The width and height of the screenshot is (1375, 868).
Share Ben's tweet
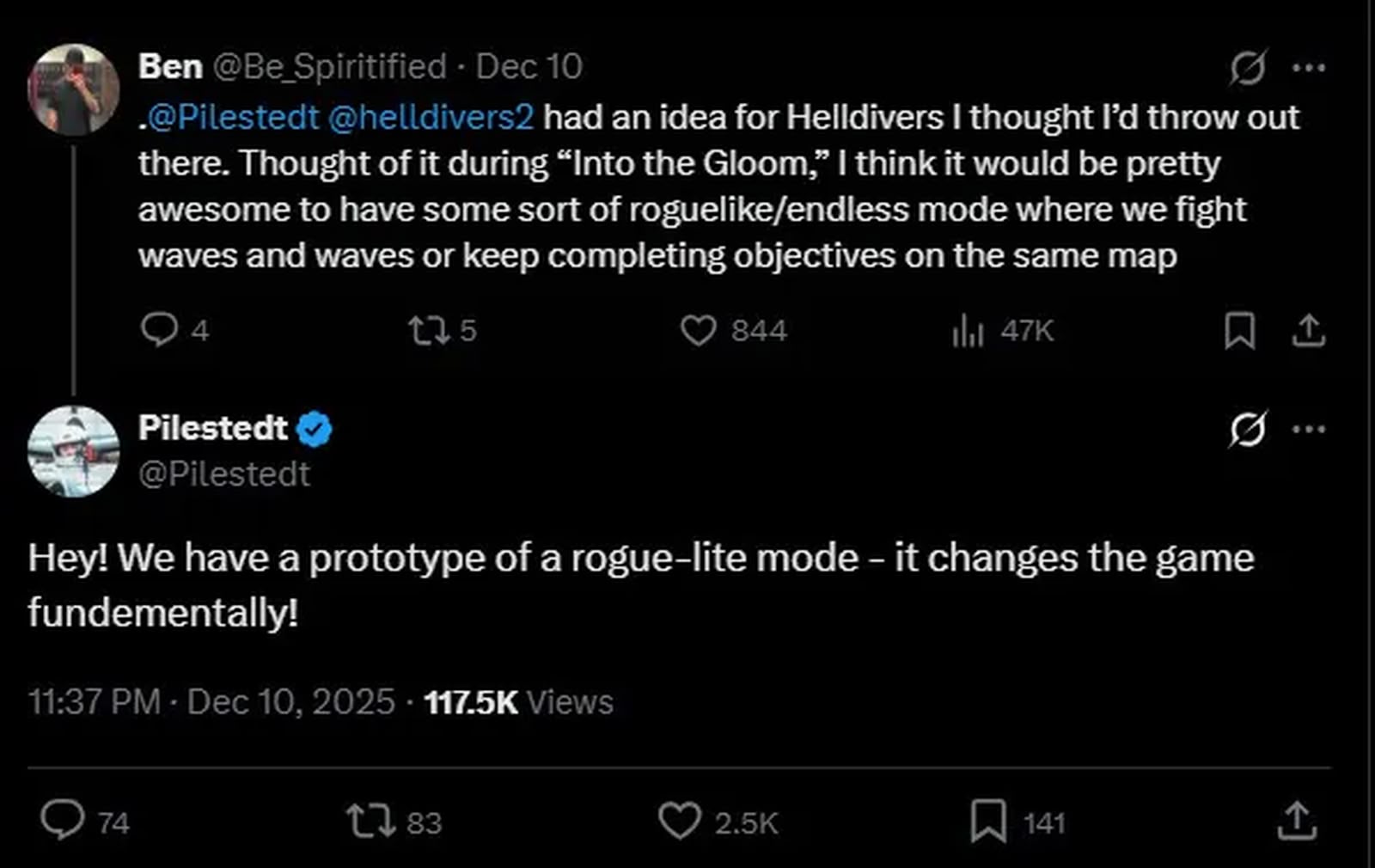click(1308, 331)
